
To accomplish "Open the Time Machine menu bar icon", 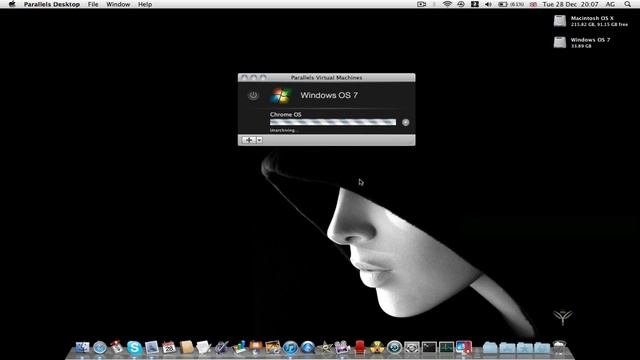I will click(x=461, y=4).
